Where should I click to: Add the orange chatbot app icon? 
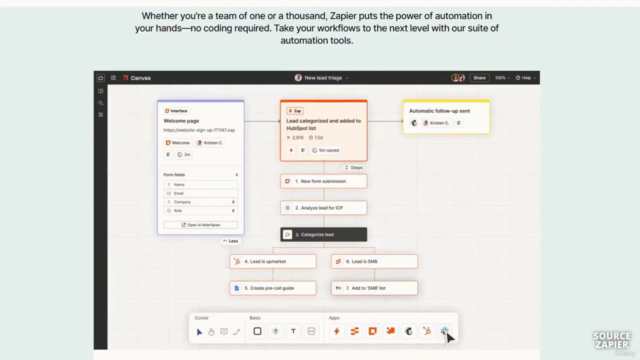(391, 331)
